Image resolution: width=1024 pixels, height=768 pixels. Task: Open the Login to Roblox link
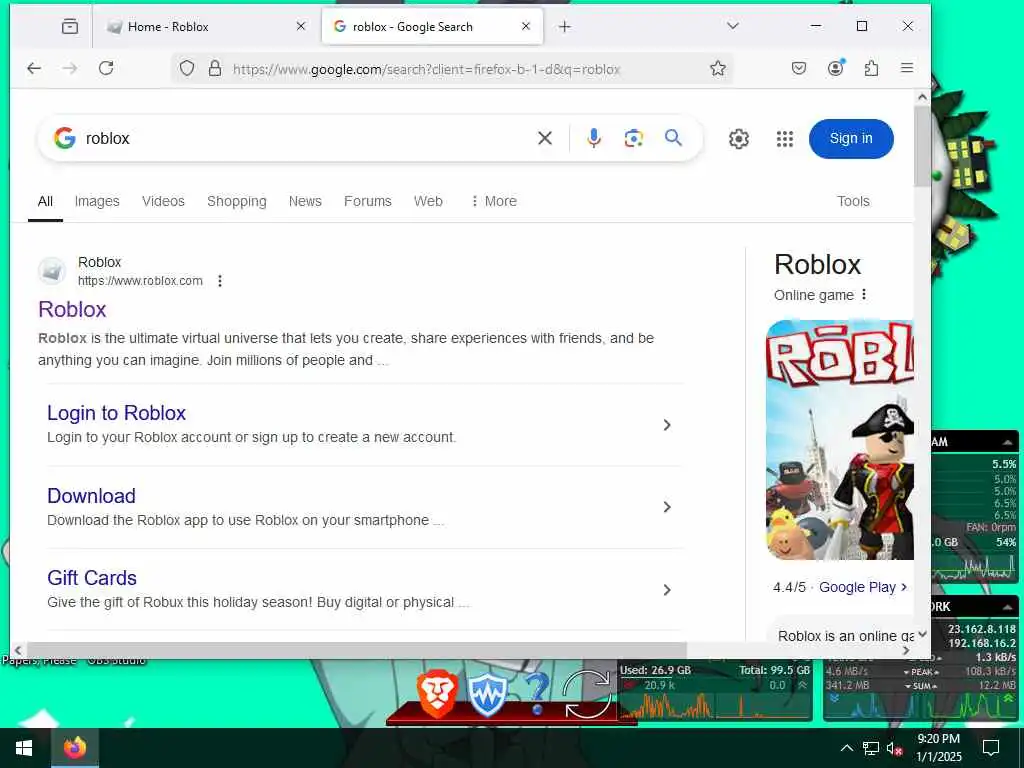tap(116, 413)
